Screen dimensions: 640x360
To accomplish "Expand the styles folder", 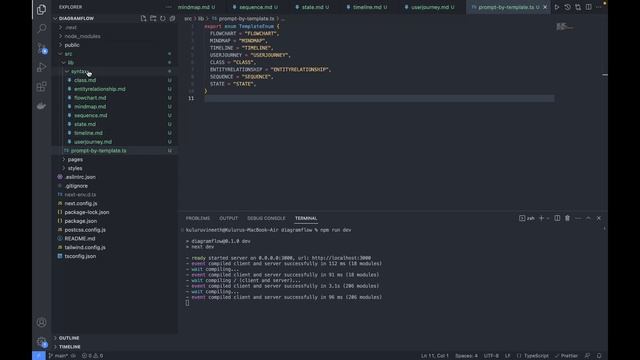I will 75,168.
